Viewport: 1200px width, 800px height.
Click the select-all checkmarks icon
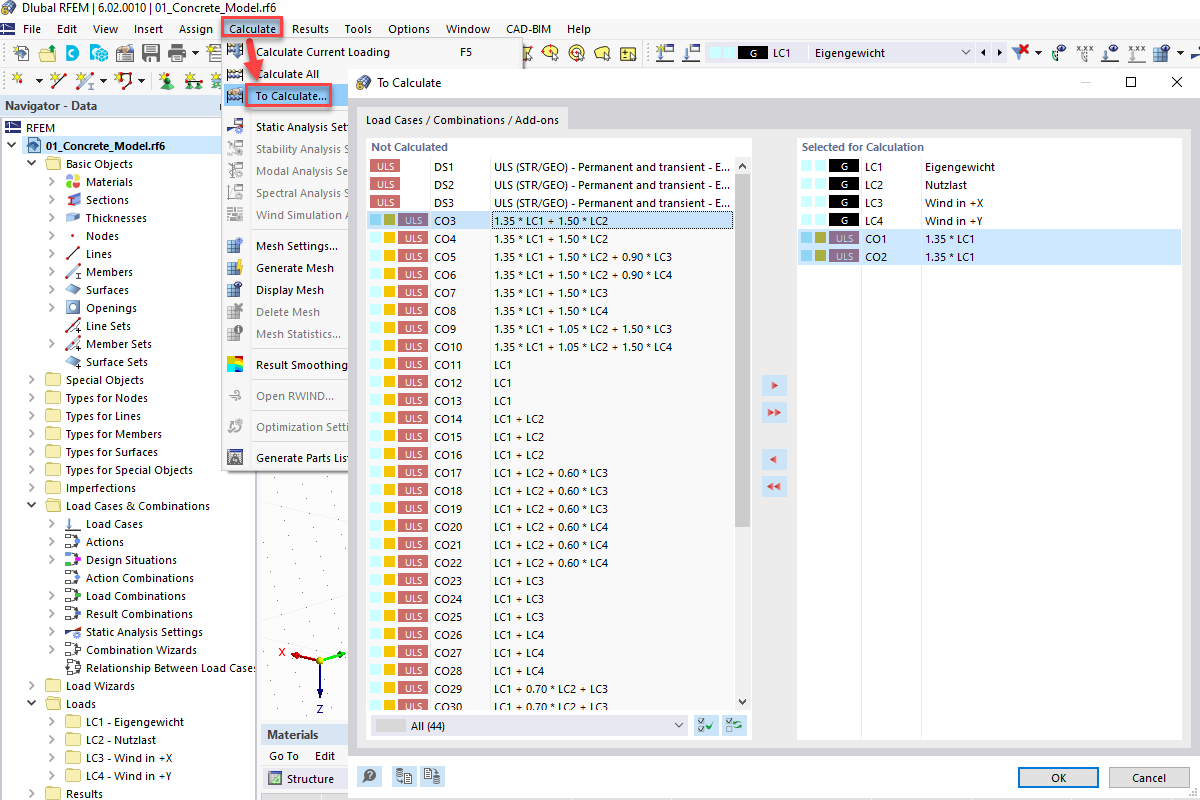click(x=706, y=726)
